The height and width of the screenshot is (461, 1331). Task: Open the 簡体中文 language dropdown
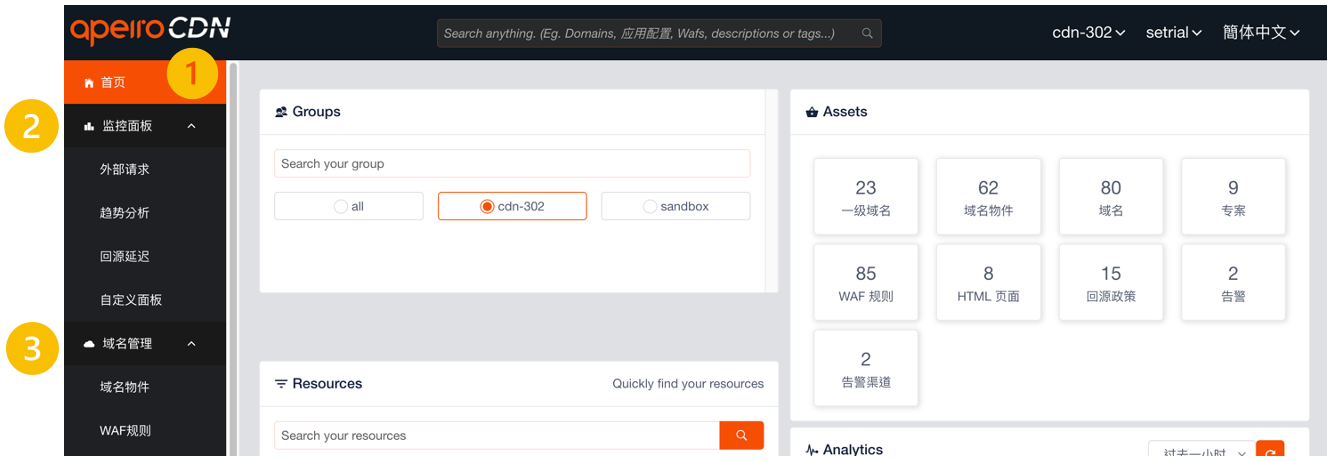(x=1260, y=32)
